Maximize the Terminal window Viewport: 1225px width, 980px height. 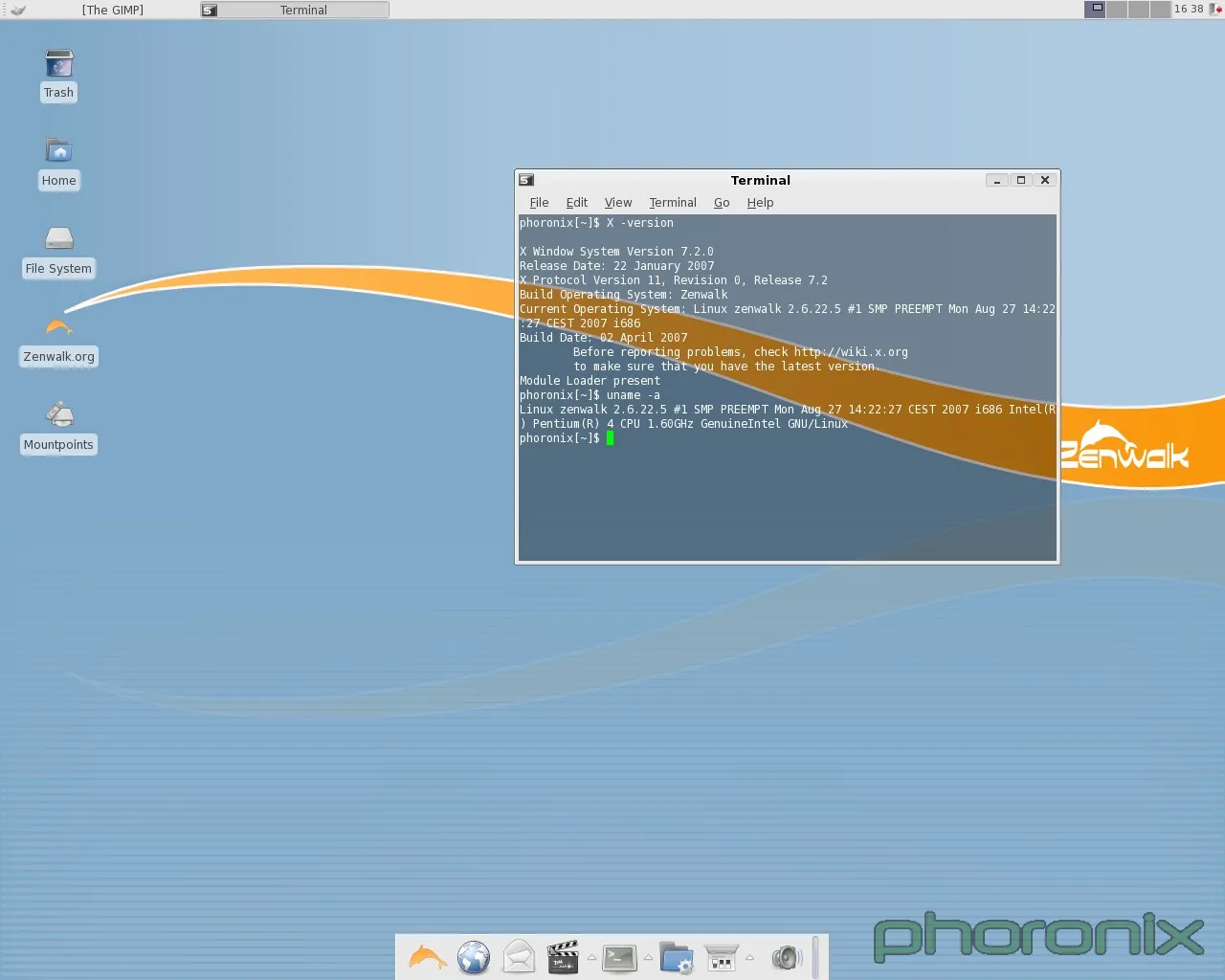pyautogui.click(x=1020, y=180)
